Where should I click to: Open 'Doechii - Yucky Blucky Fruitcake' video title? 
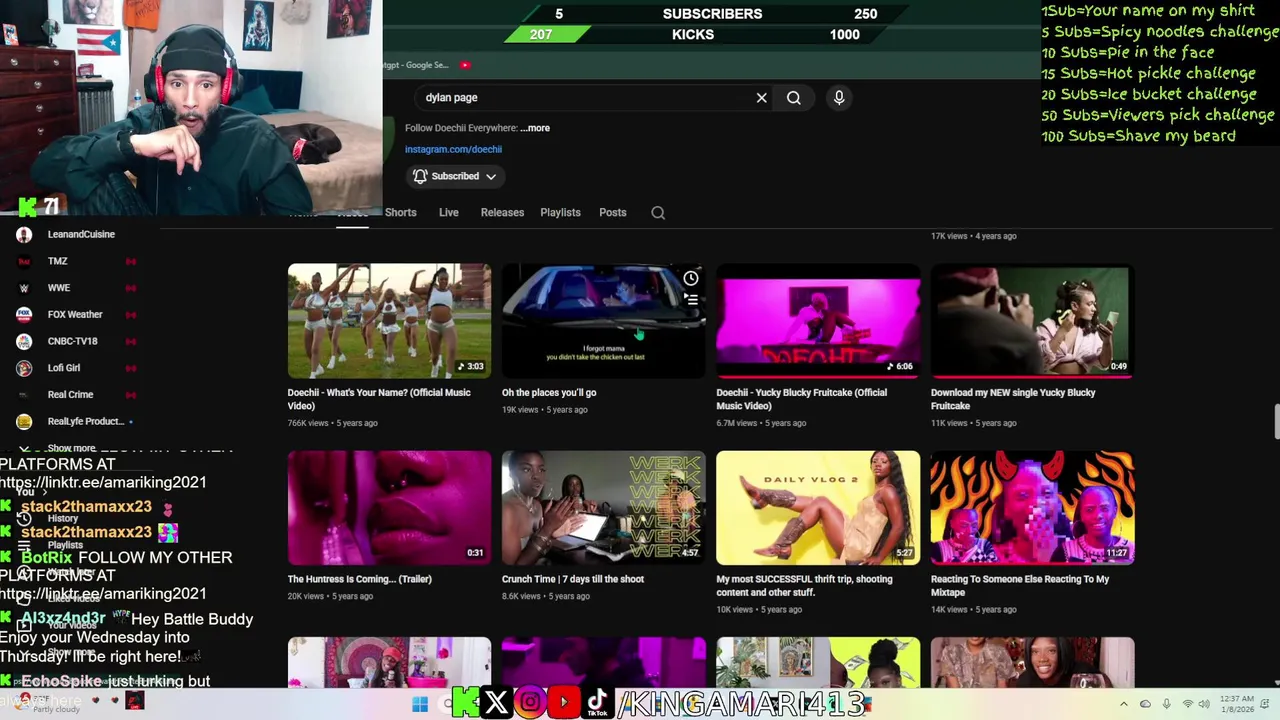[801, 399]
